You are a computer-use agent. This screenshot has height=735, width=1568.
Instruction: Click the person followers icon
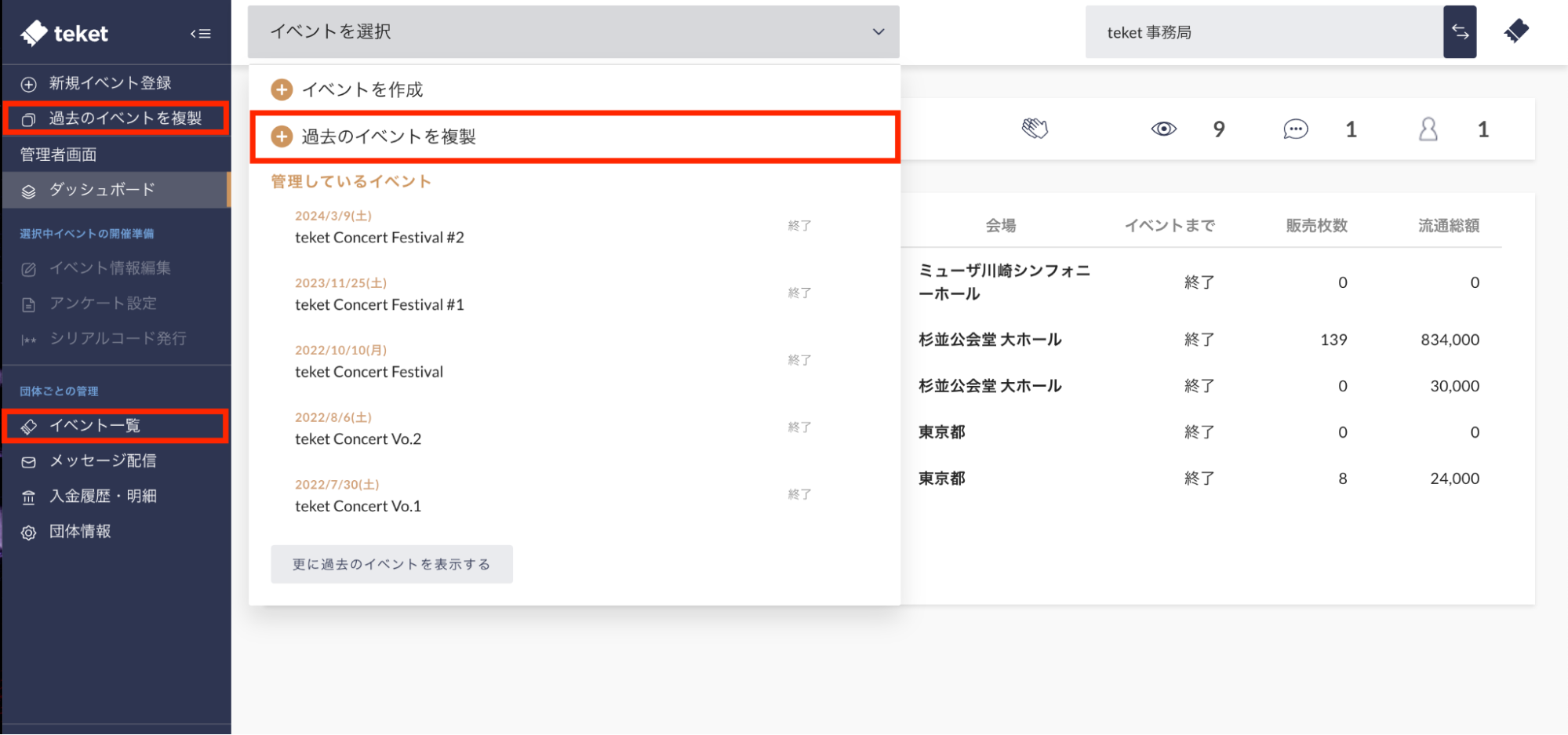pos(1428,129)
